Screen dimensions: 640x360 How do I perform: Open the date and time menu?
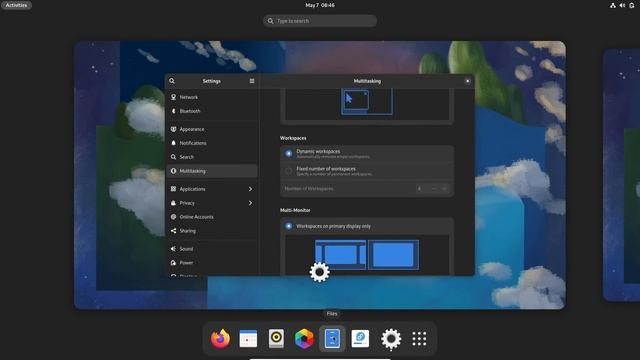click(x=320, y=5)
